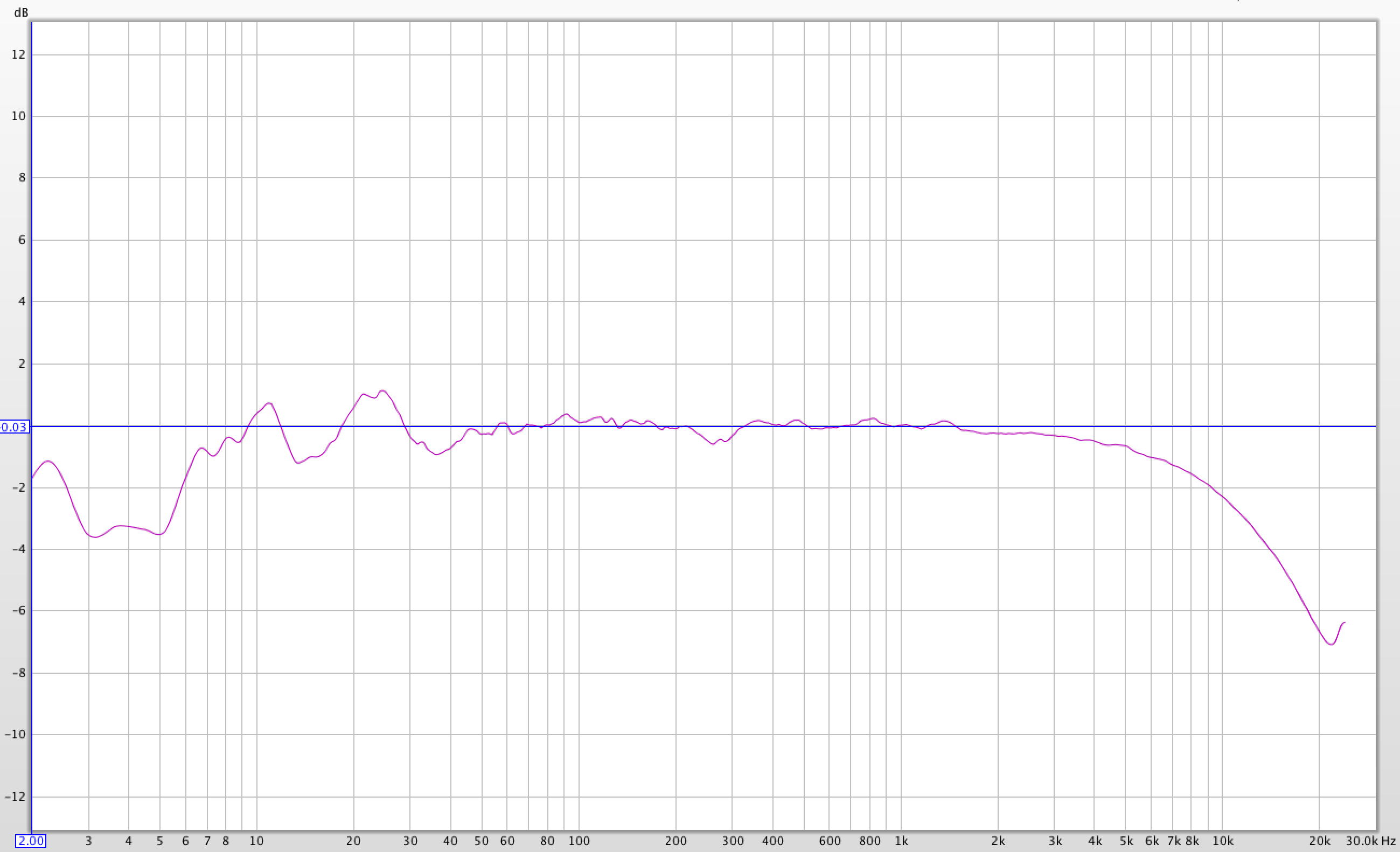This screenshot has width=1400, height=852.
Task: Click the 800 label on the frequency axis
Action: click(870, 841)
